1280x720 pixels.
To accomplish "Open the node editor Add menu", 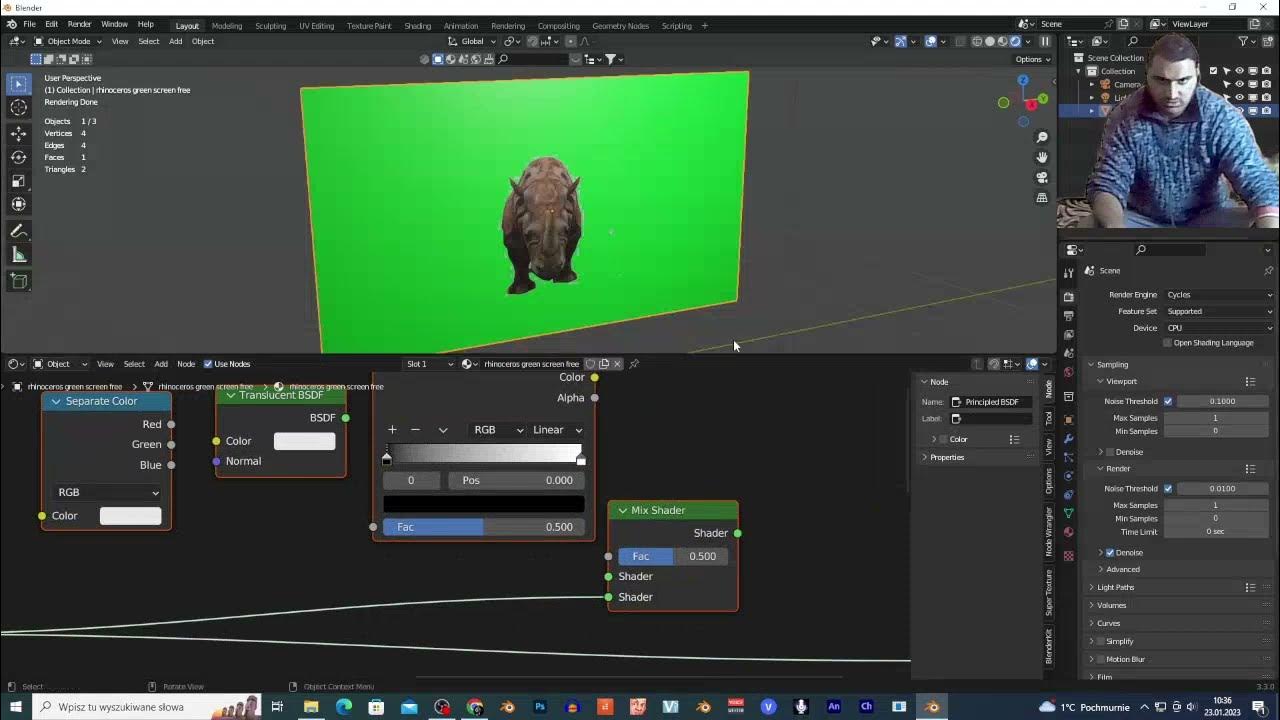I will 160,364.
